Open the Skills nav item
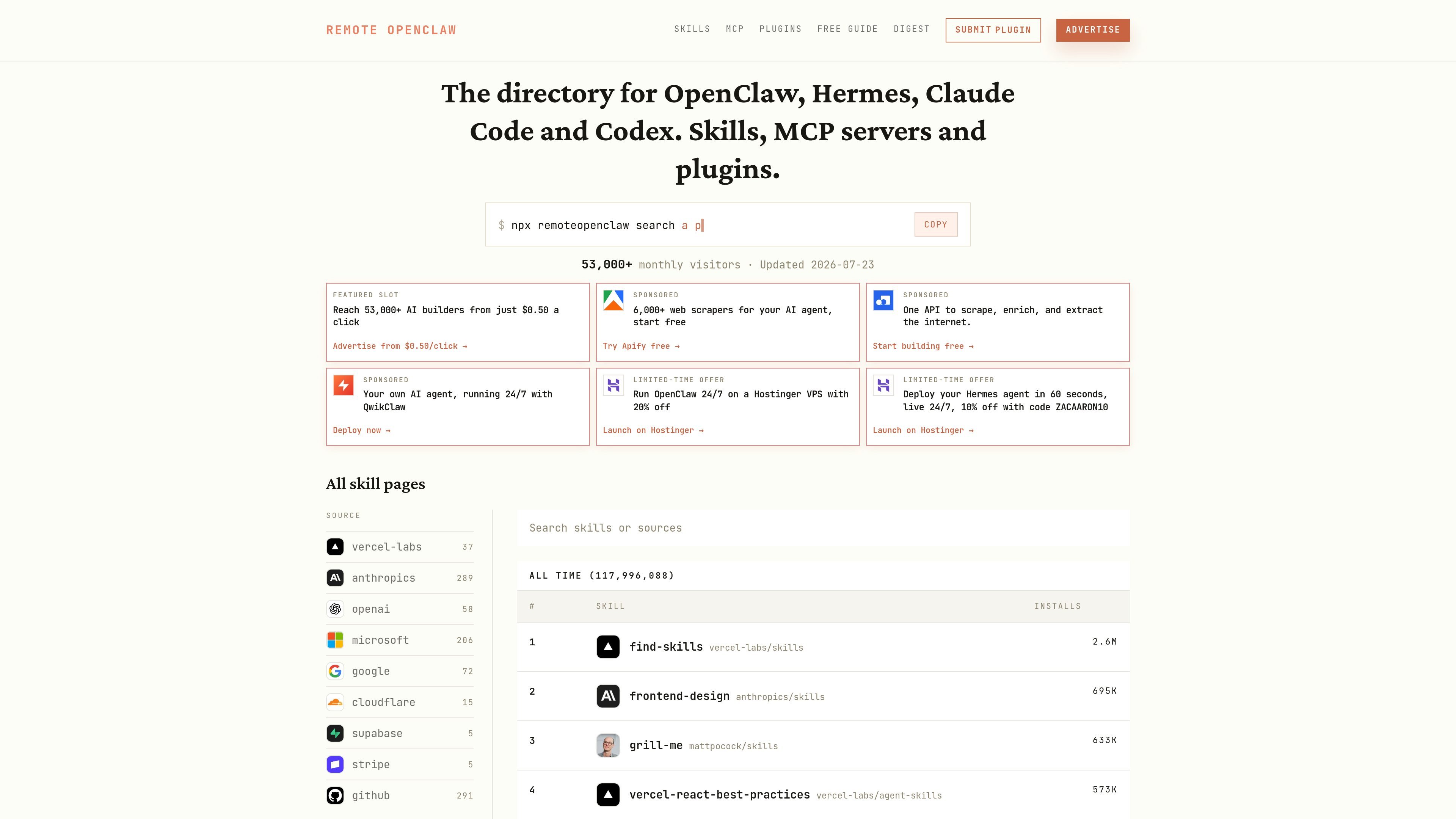Viewport: 1456px width, 819px height. click(692, 29)
